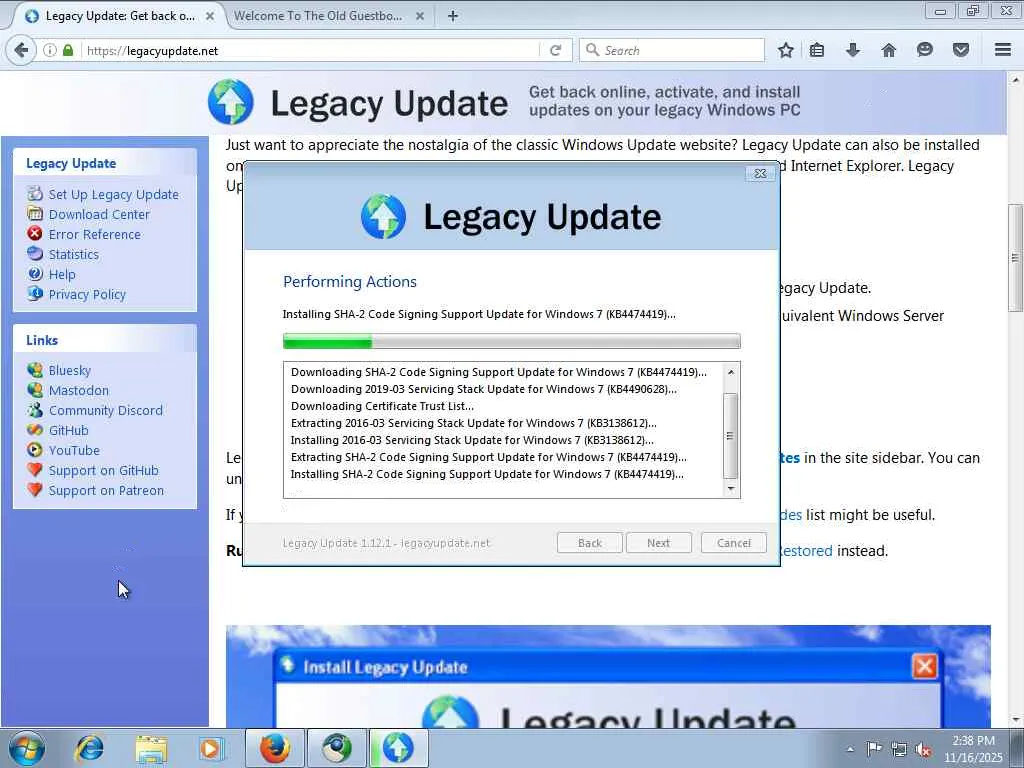Screen dimensions: 1024x768
Task: Open Privacy Policy sidebar link
Action: click(x=88, y=295)
